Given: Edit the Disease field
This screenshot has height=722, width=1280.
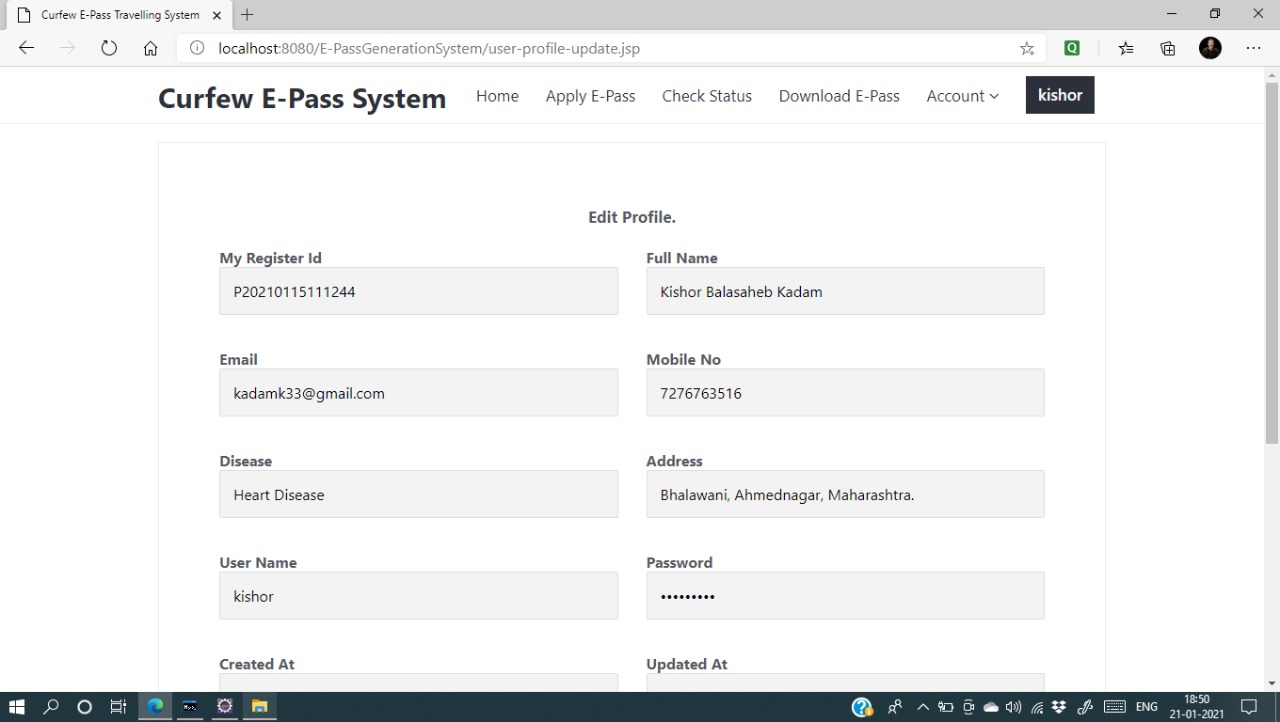Looking at the screenshot, I should [x=418, y=494].
